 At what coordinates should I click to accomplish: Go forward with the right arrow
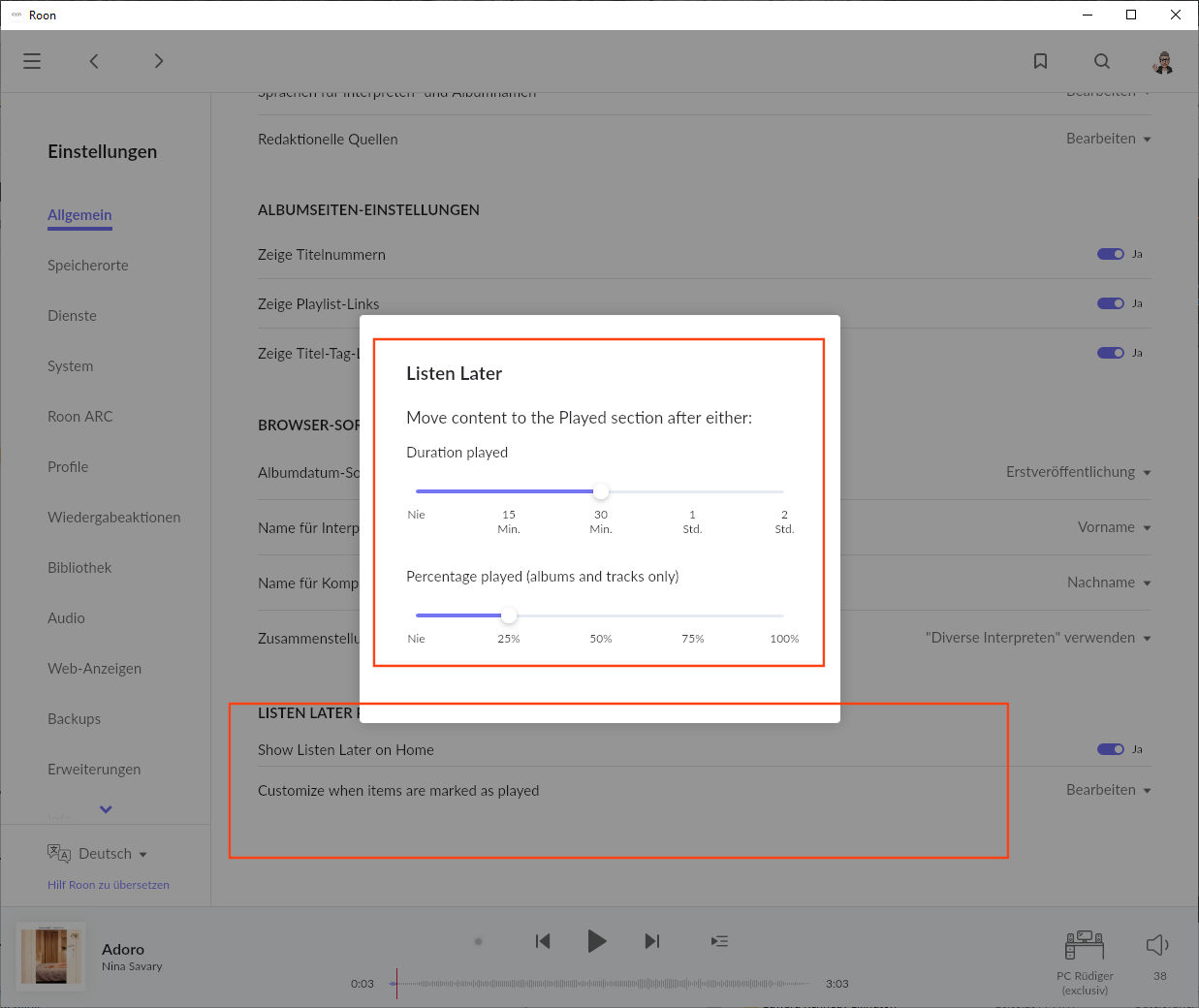click(159, 61)
